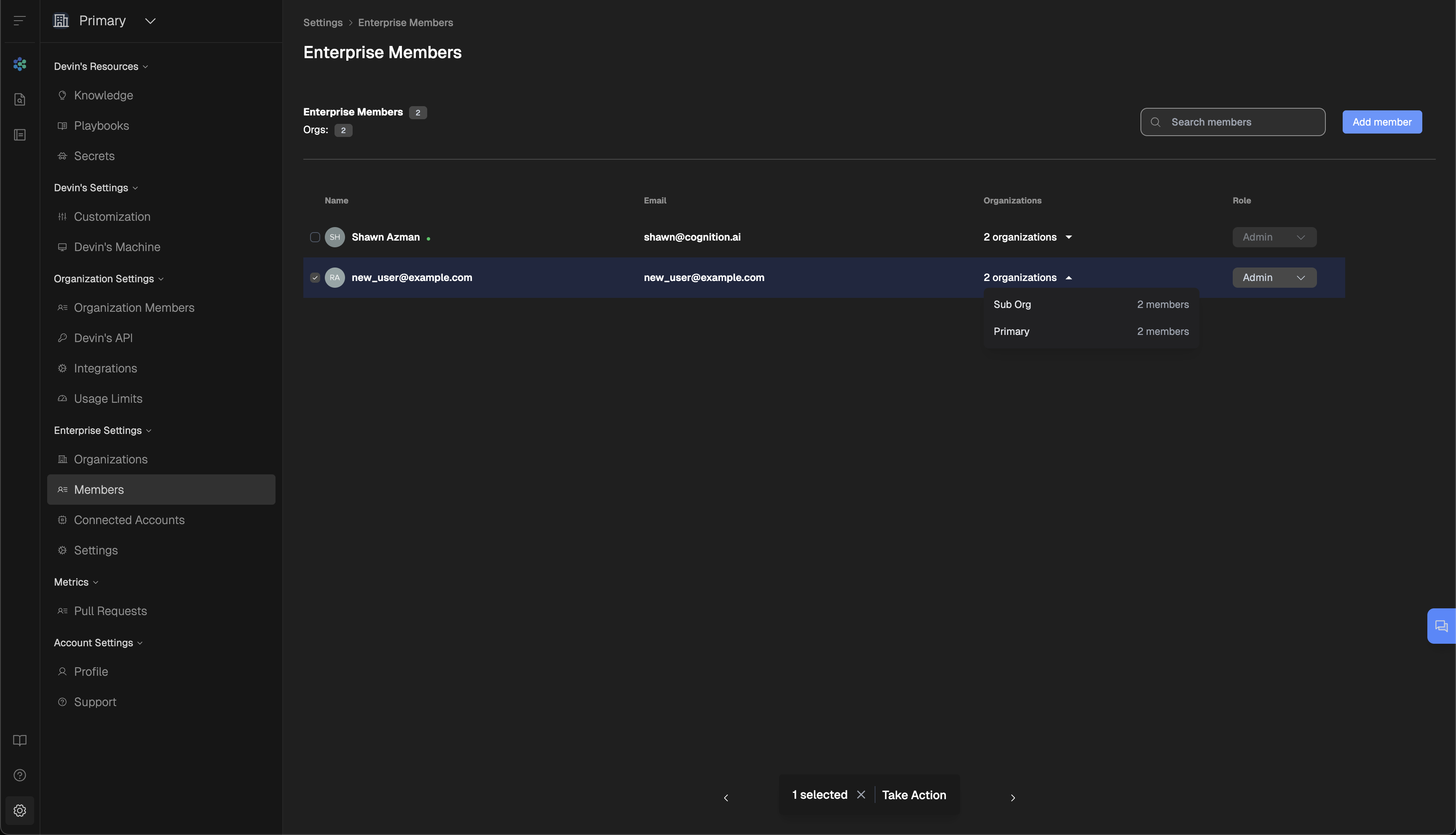
Task: Open the chat feedback icon on right edge
Action: pos(1441,626)
